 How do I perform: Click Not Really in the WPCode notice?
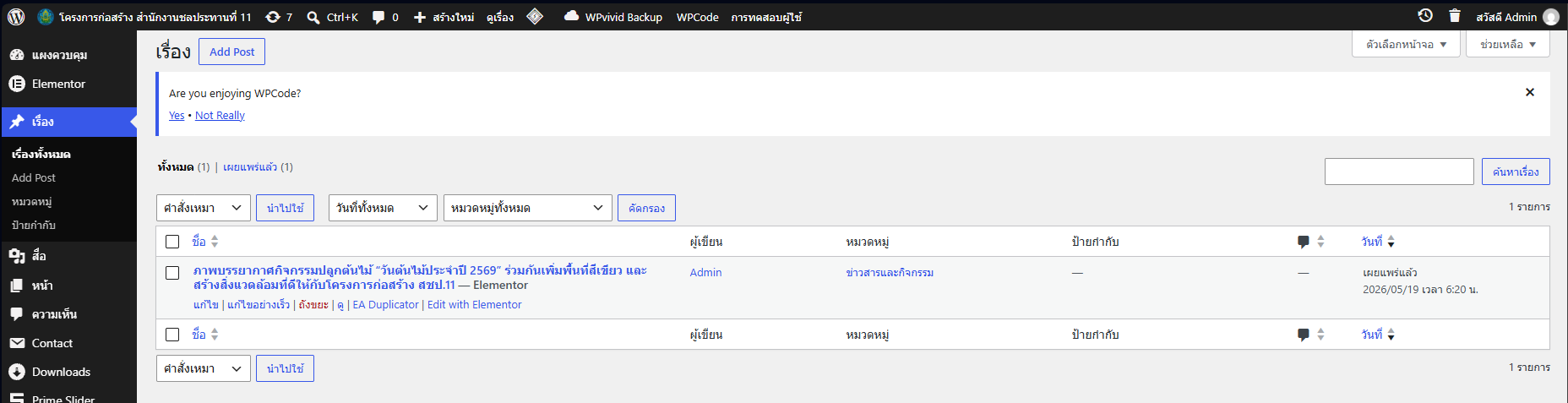point(220,116)
